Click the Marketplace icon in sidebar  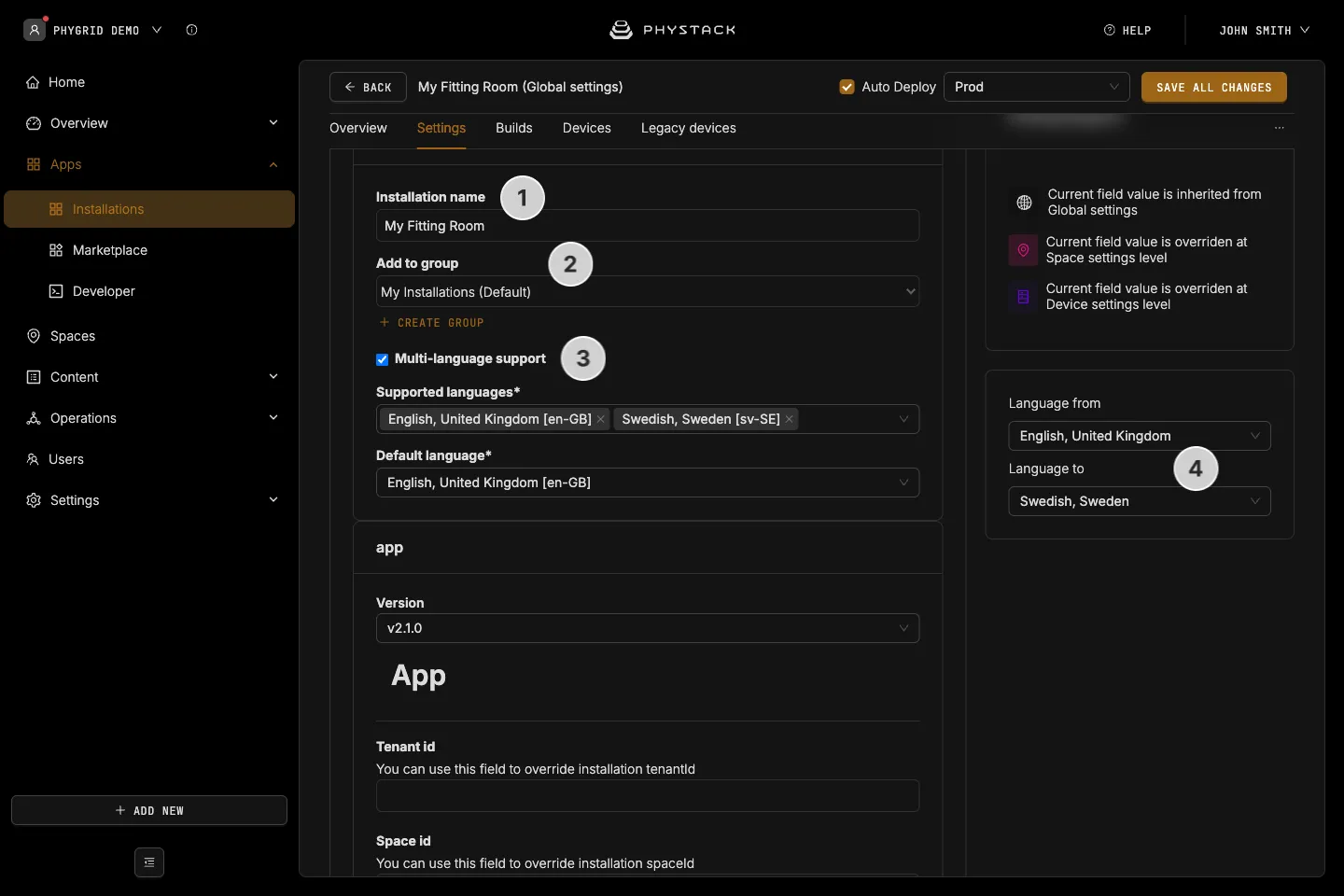pyautogui.click(x=56, y=250)
